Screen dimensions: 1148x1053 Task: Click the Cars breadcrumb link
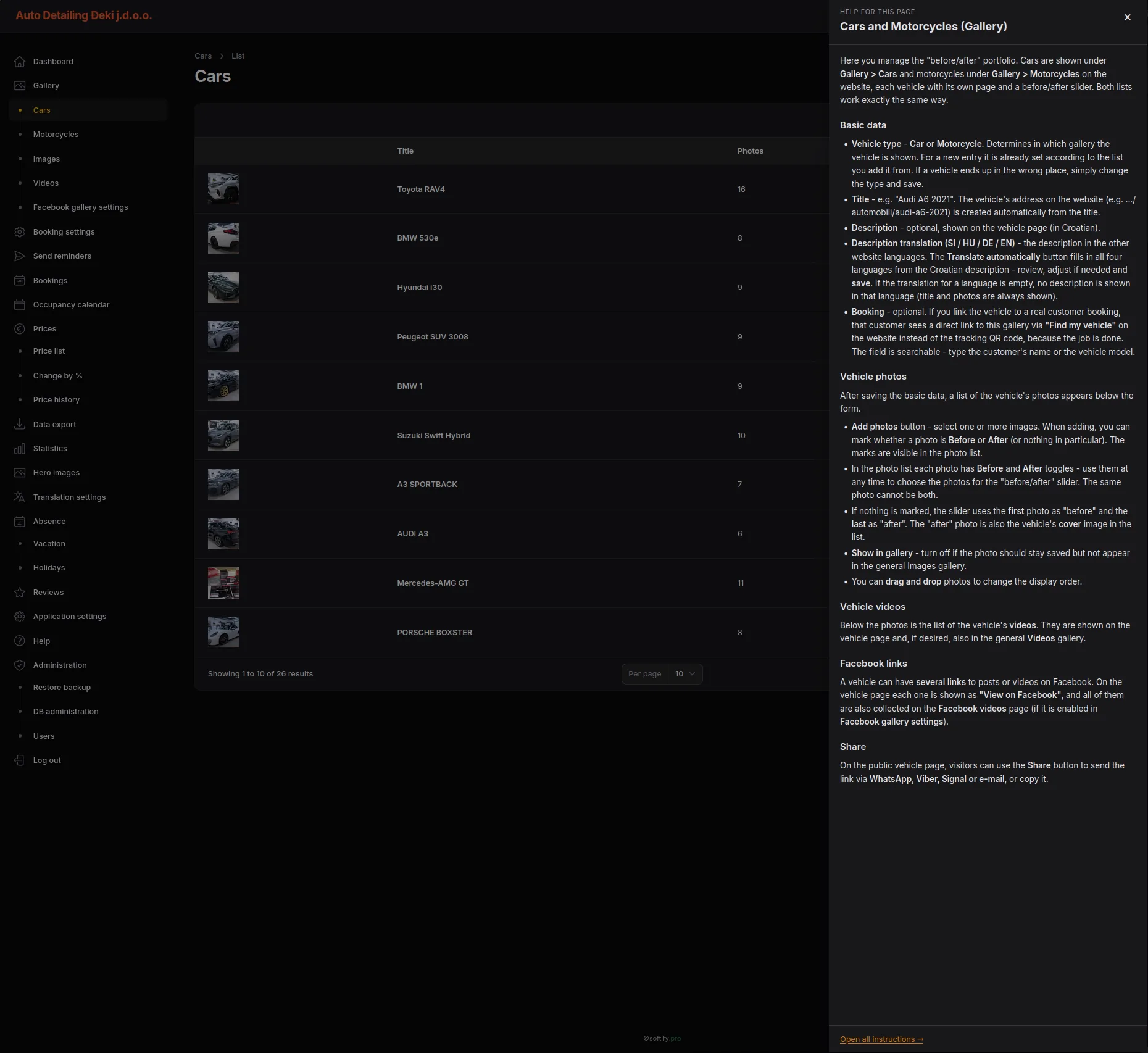pos(203,56)
